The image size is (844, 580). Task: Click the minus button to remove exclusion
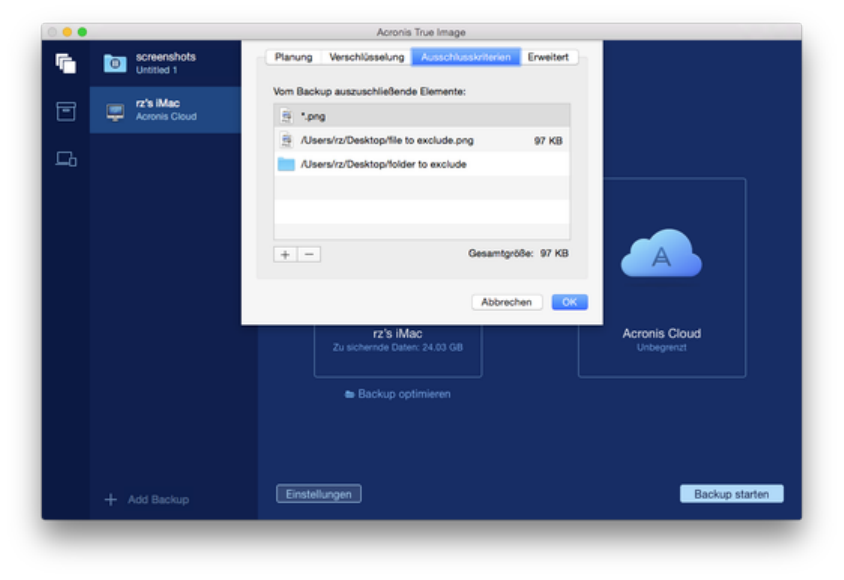(309, 254)
